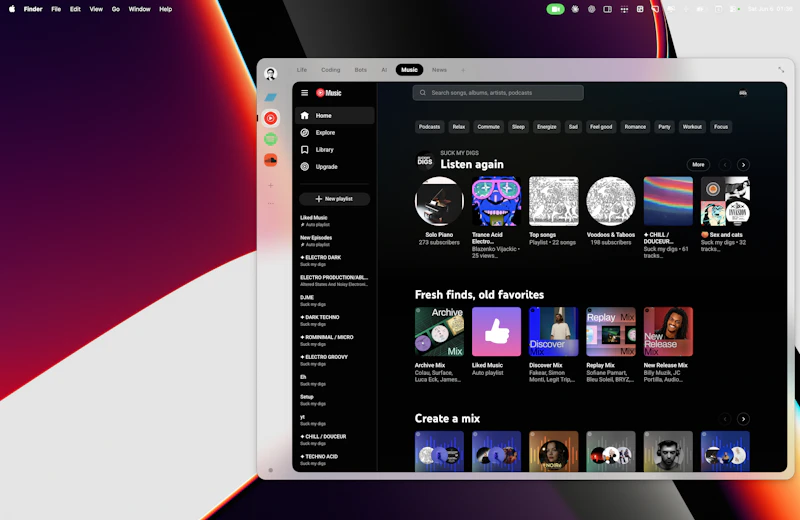Show next Listen again items
Viewport: 800px width, 520px height.
(743, 165)
